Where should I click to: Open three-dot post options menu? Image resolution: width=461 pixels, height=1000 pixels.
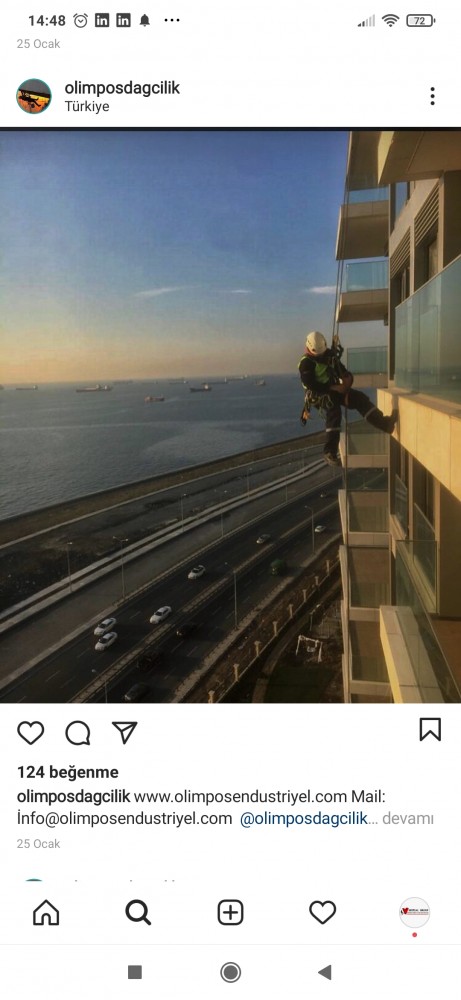[432, 96]
